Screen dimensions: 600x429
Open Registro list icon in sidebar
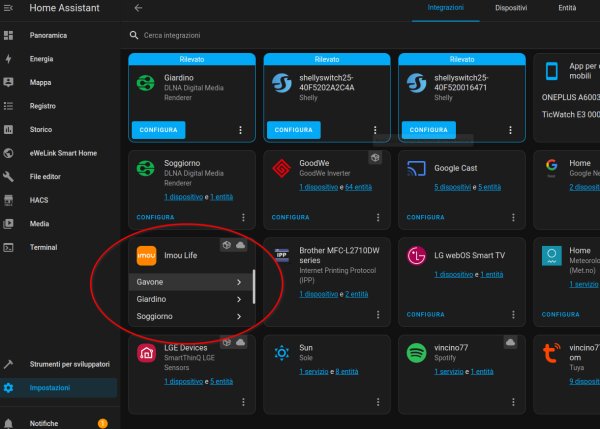pyautogui.click(x=8, y=106)
